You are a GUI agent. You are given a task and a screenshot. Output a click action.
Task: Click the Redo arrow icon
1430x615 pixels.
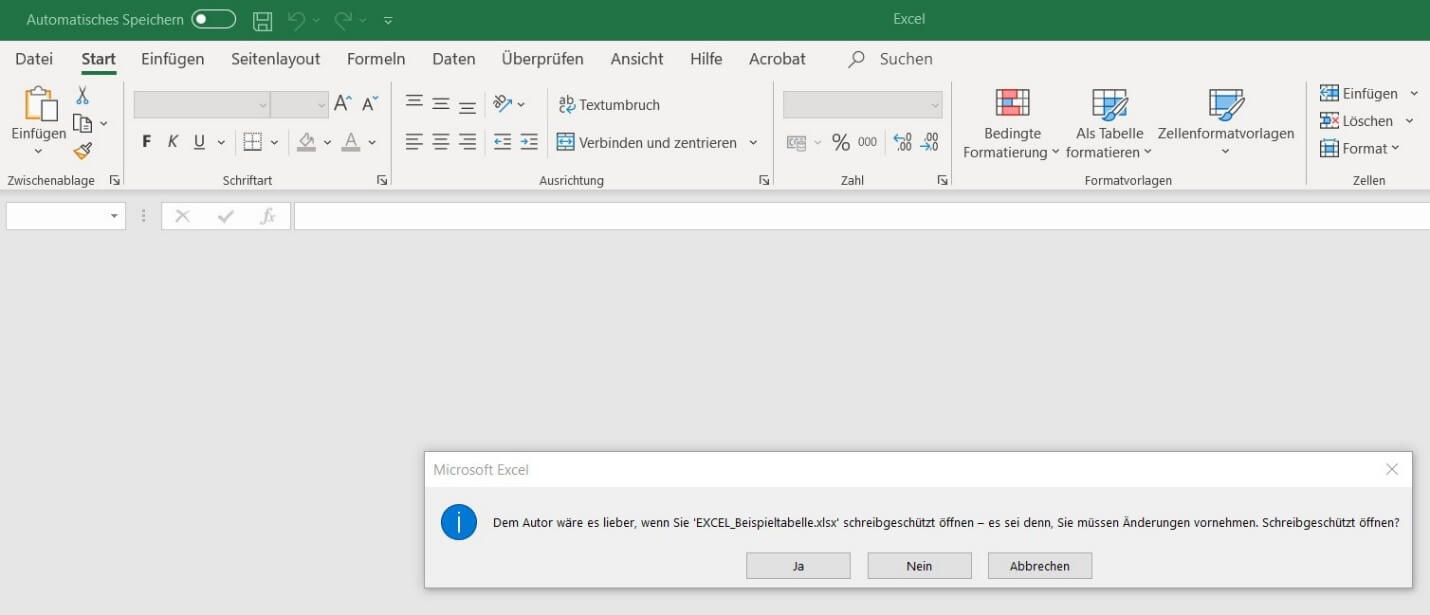pos(343,20)
